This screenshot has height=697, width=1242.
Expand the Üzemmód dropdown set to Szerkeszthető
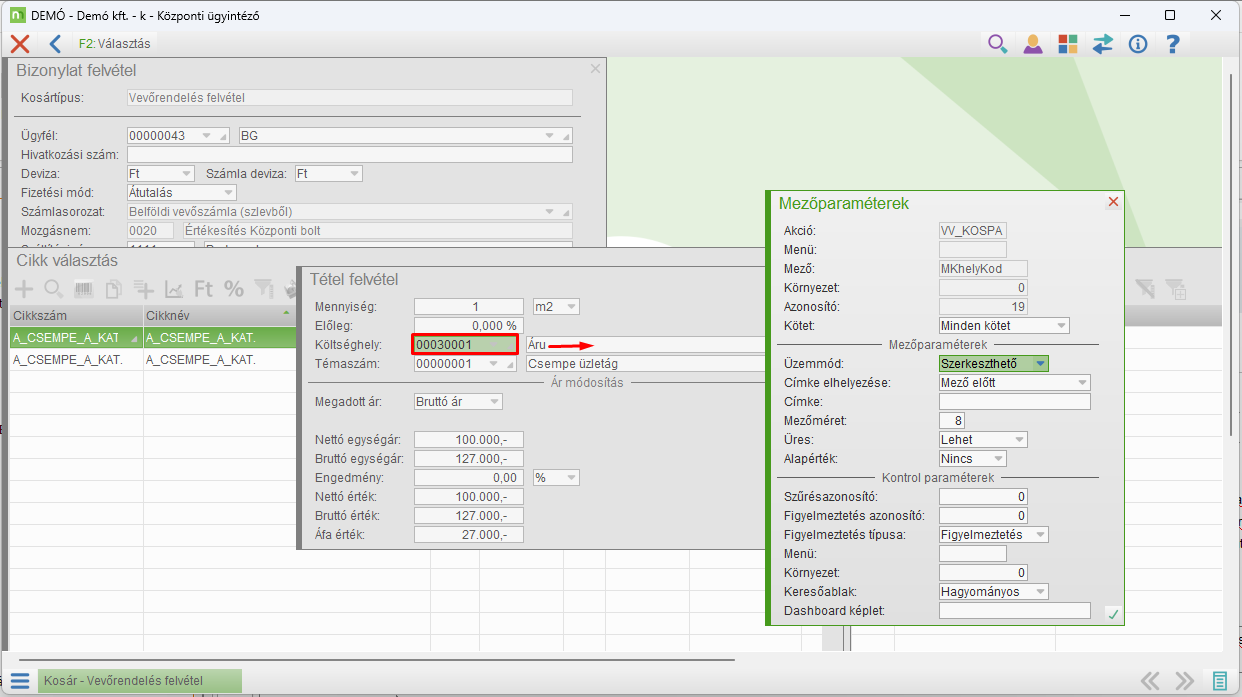pos(1040,364)
